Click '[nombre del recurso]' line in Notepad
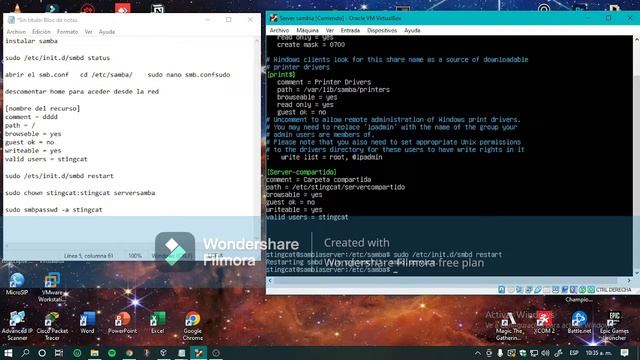640x360 pixels. click(x=42, y=109)
